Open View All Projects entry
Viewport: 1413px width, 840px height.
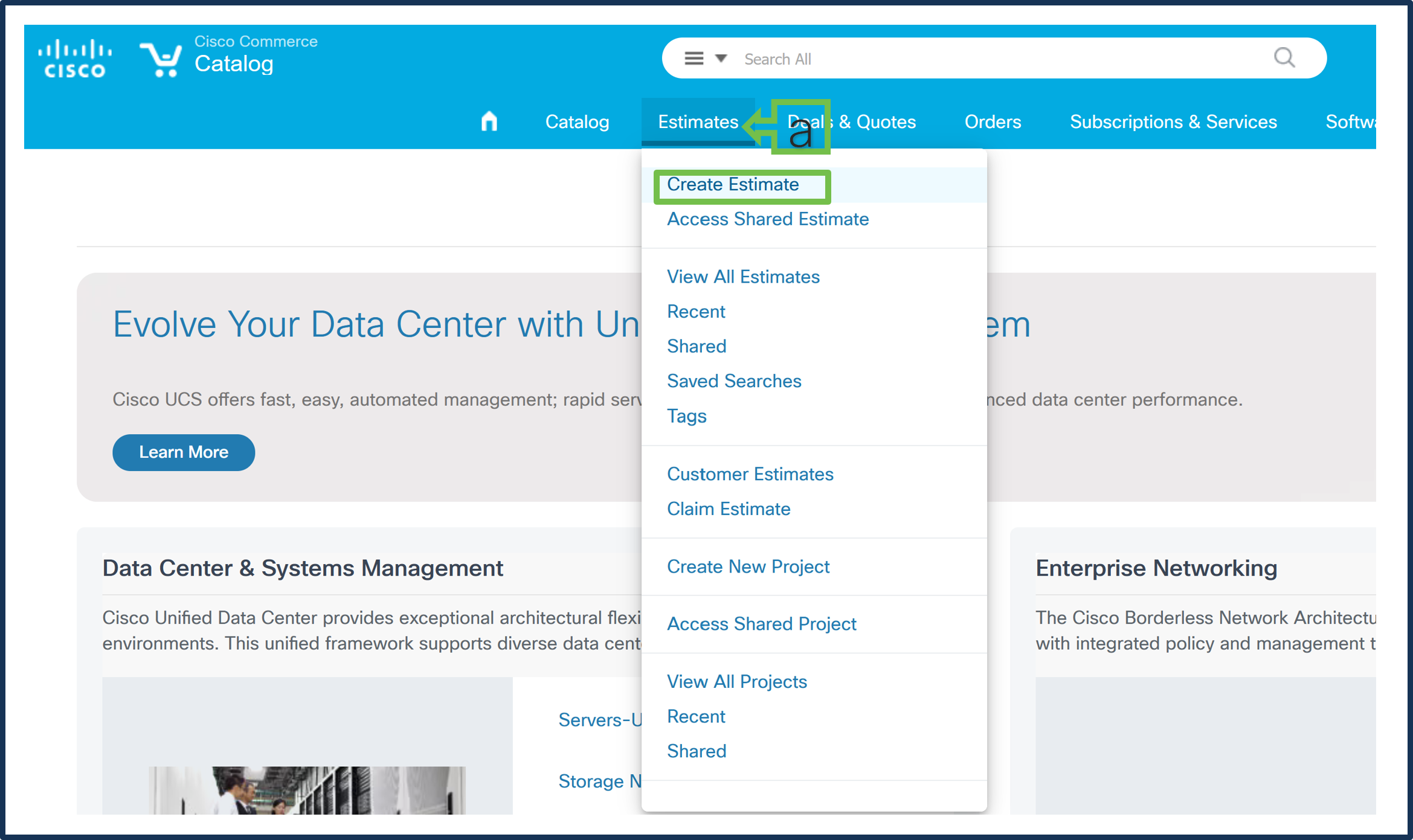(736, 682)
